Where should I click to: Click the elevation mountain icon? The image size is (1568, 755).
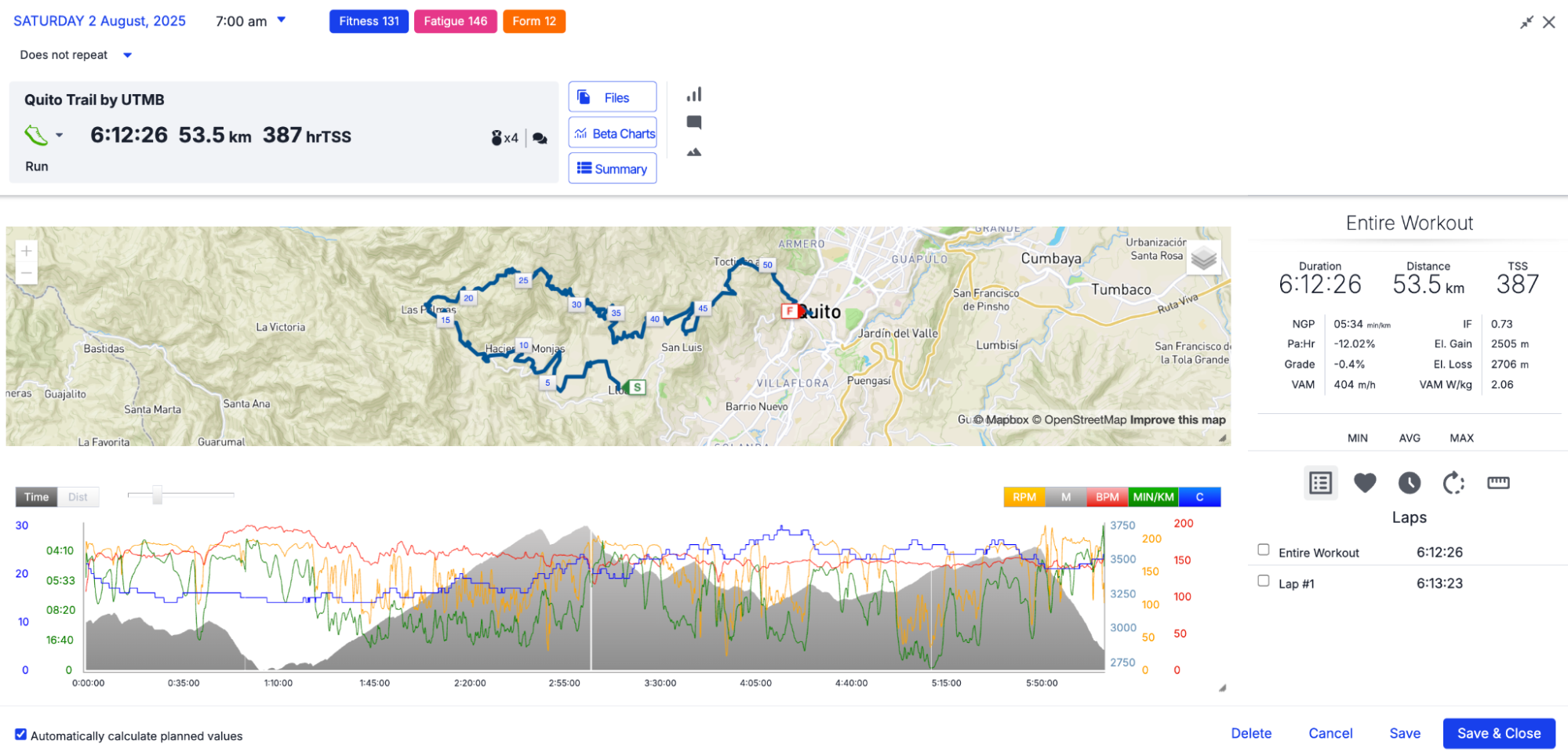tap(693, 152)
